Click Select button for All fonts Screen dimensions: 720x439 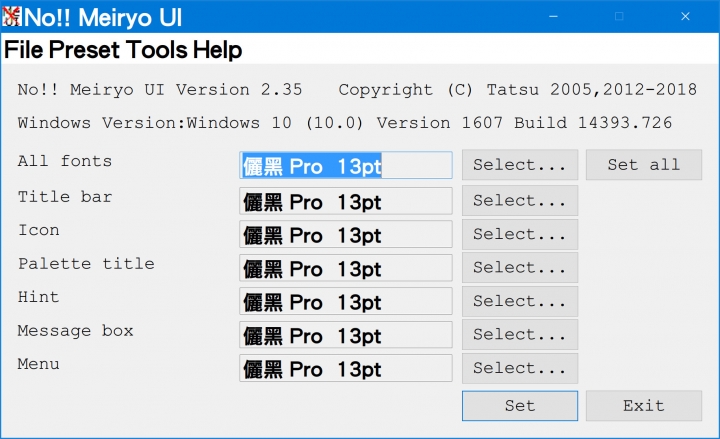tap(520, 164)
